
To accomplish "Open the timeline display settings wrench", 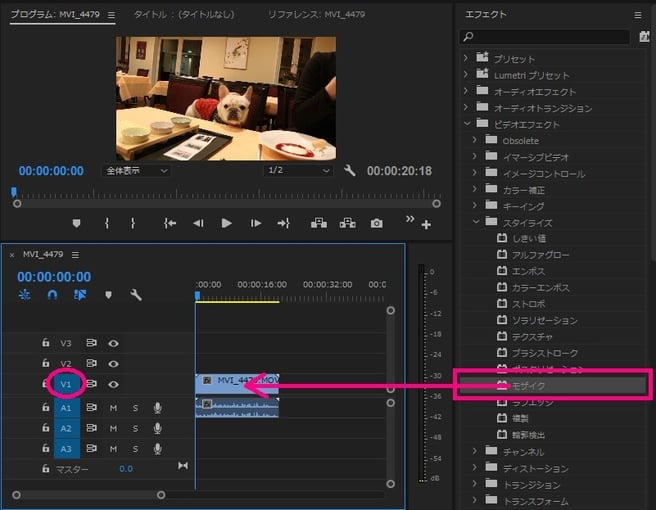I will [136, 295].
